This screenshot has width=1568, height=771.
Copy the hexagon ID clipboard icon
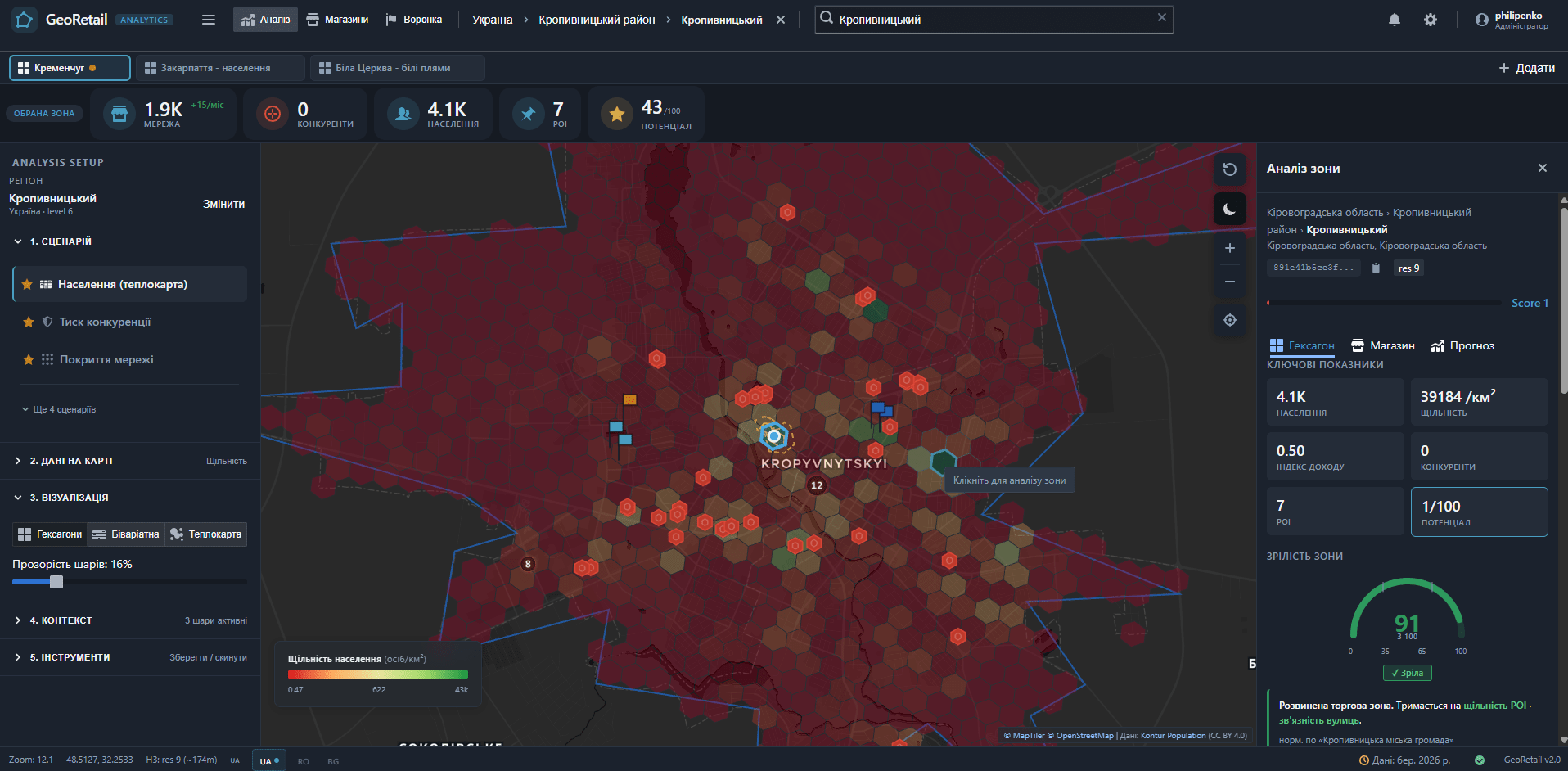click(x=1376, y=268)
